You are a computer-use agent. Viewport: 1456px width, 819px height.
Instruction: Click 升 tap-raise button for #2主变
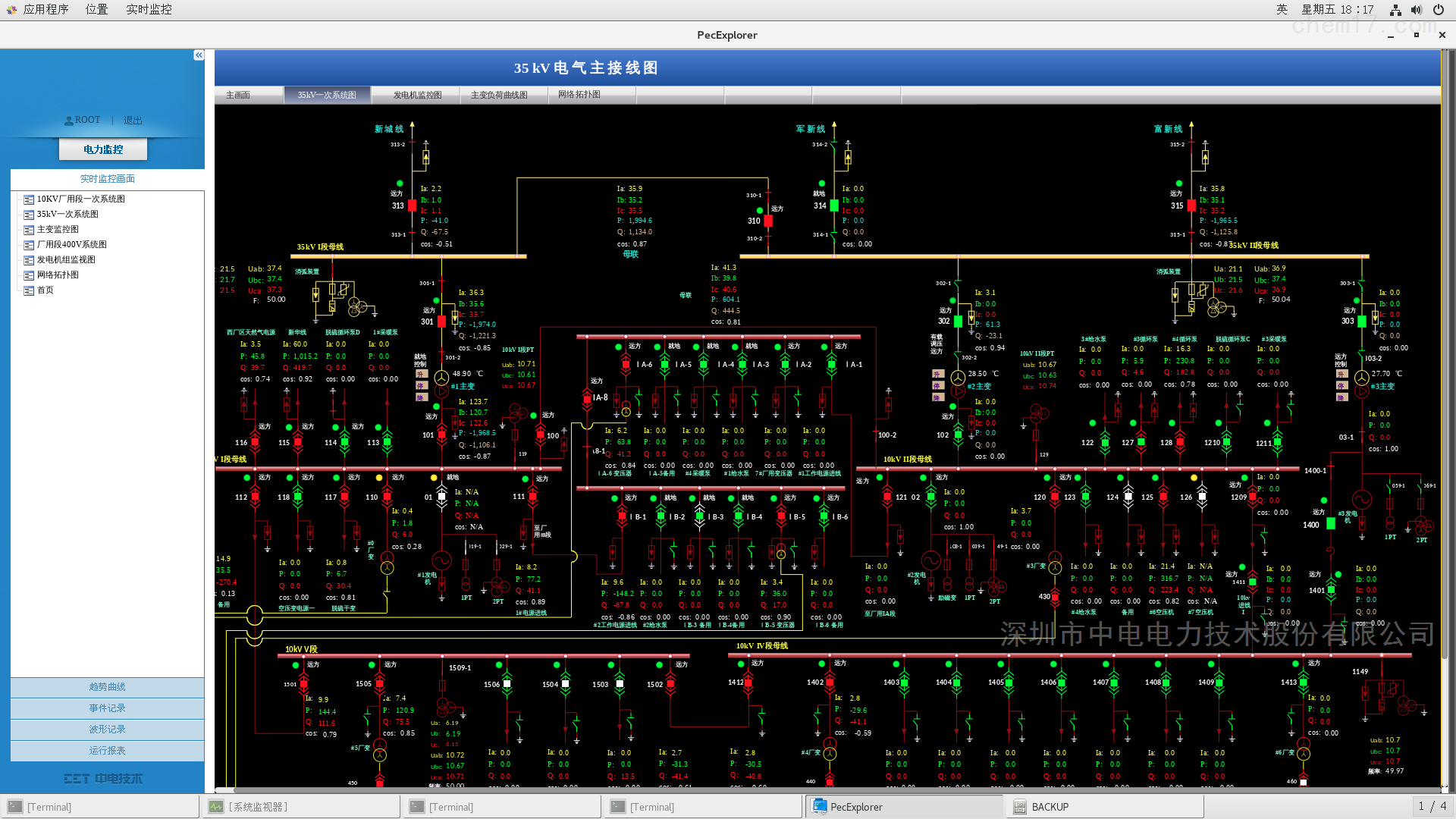point(938,374)
